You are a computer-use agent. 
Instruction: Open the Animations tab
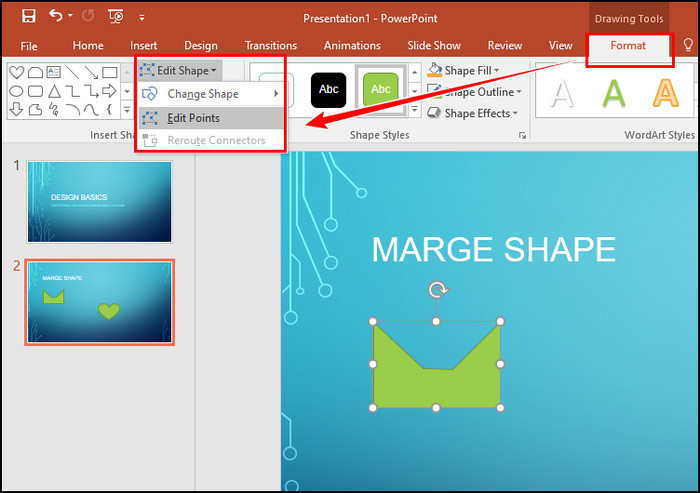[x=352, y=46]
